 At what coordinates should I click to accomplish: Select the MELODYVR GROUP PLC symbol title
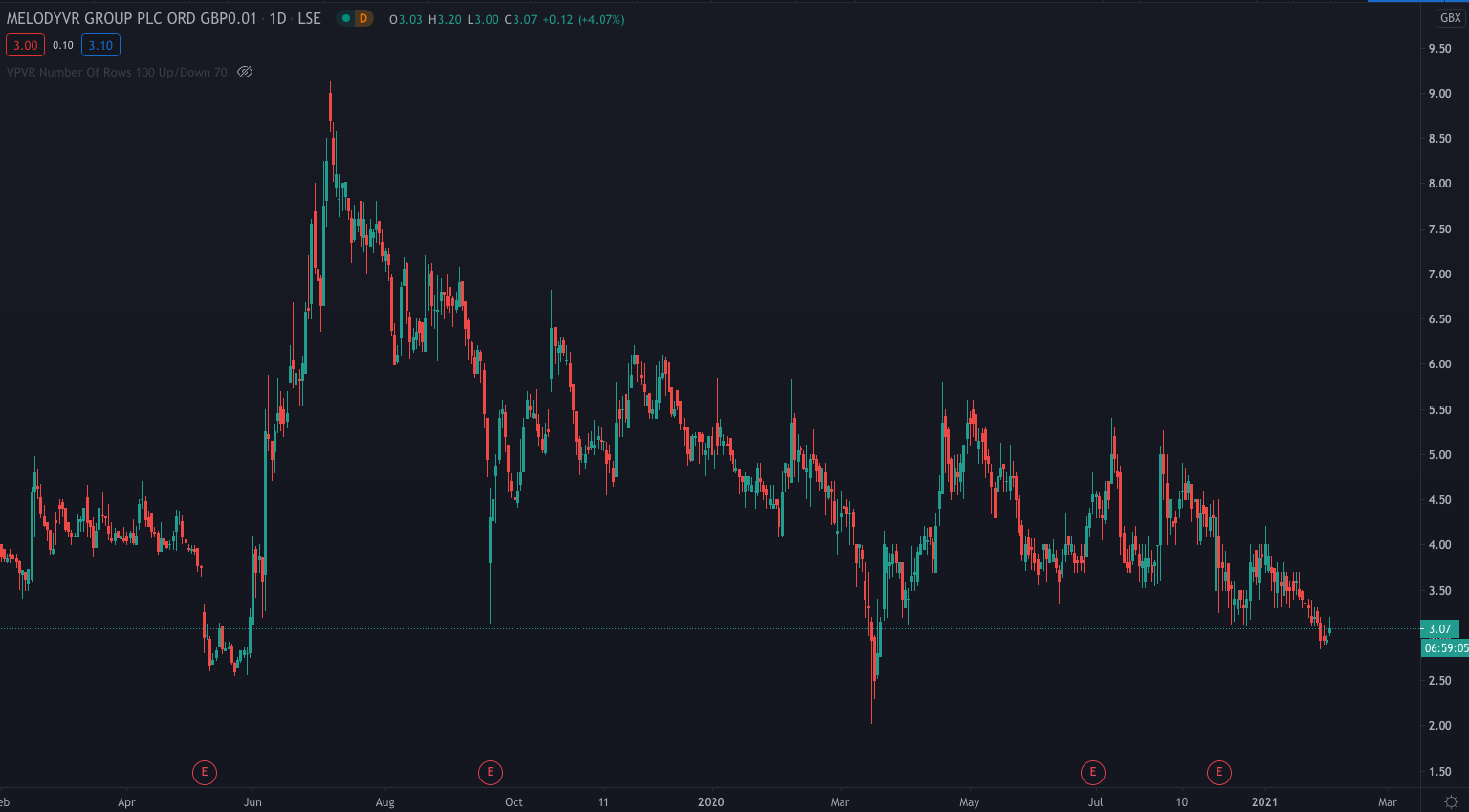pos(131,18)
